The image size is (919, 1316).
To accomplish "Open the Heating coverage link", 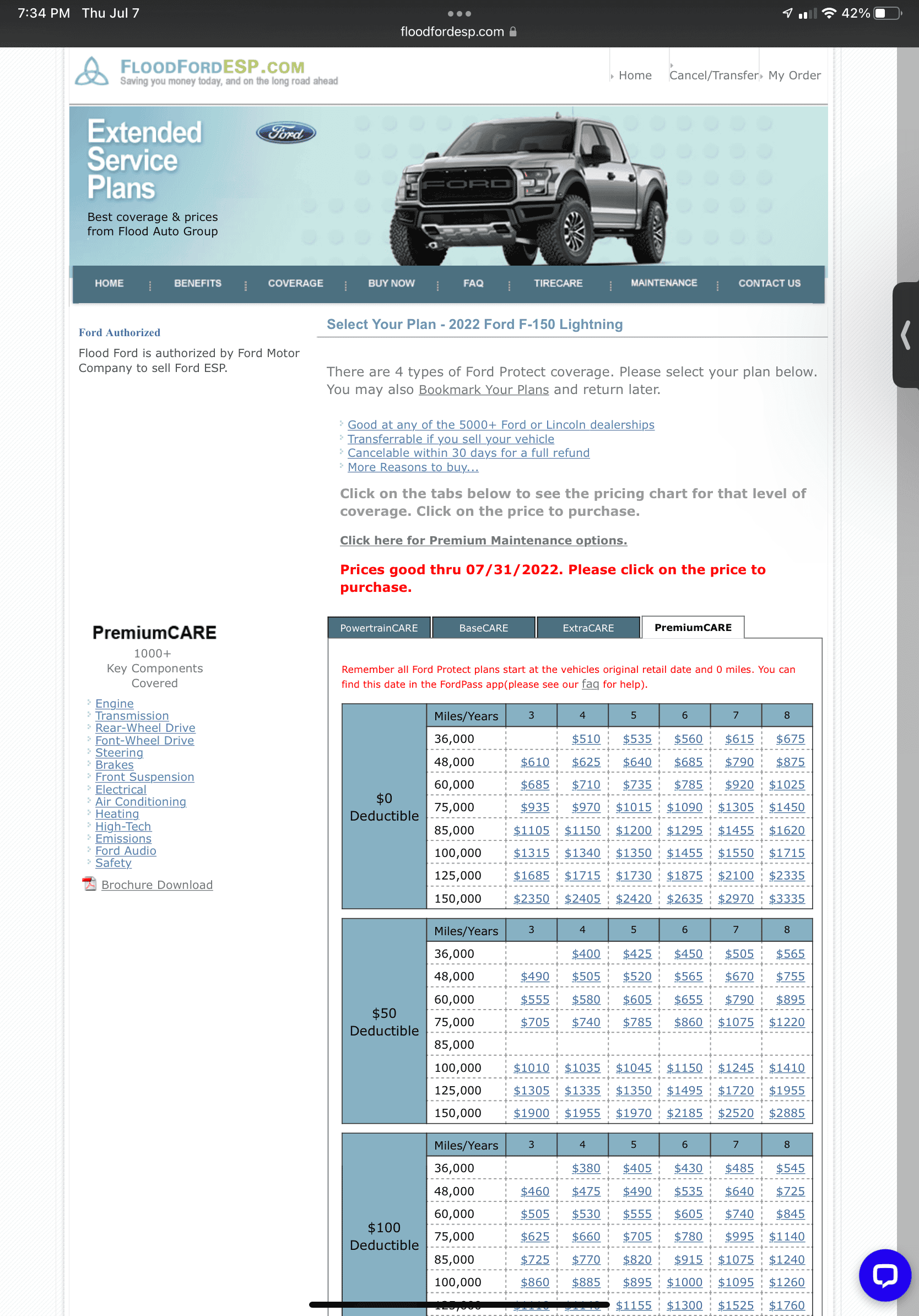I will [117, 814].
